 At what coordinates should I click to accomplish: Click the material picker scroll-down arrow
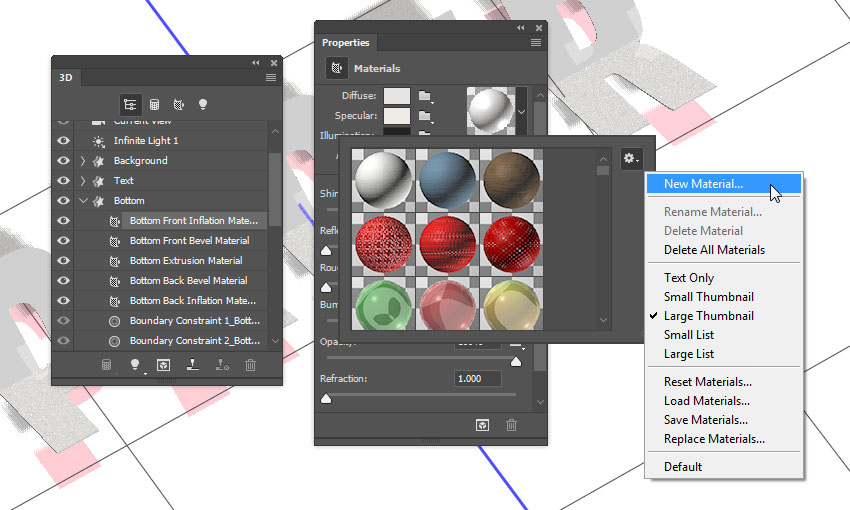[603, 320]
